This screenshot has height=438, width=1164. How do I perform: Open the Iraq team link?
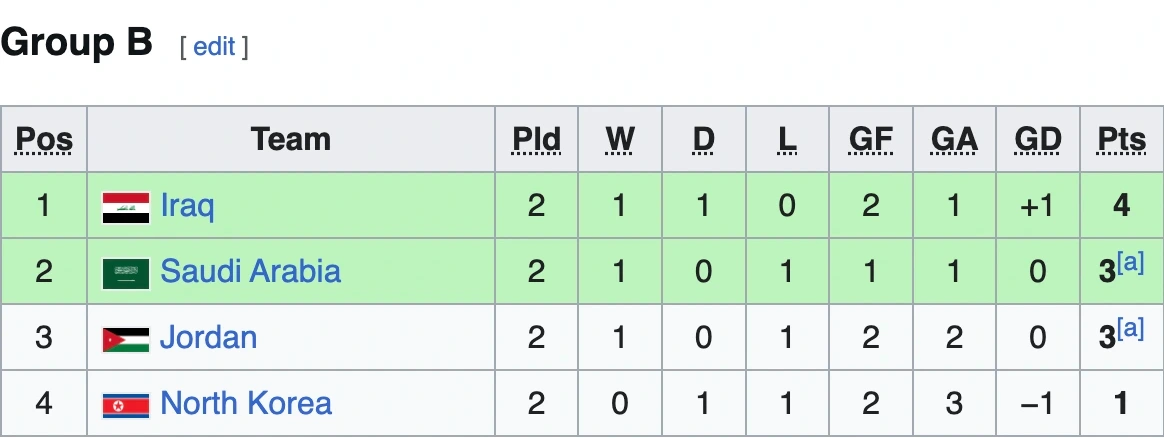coord(187,206)
